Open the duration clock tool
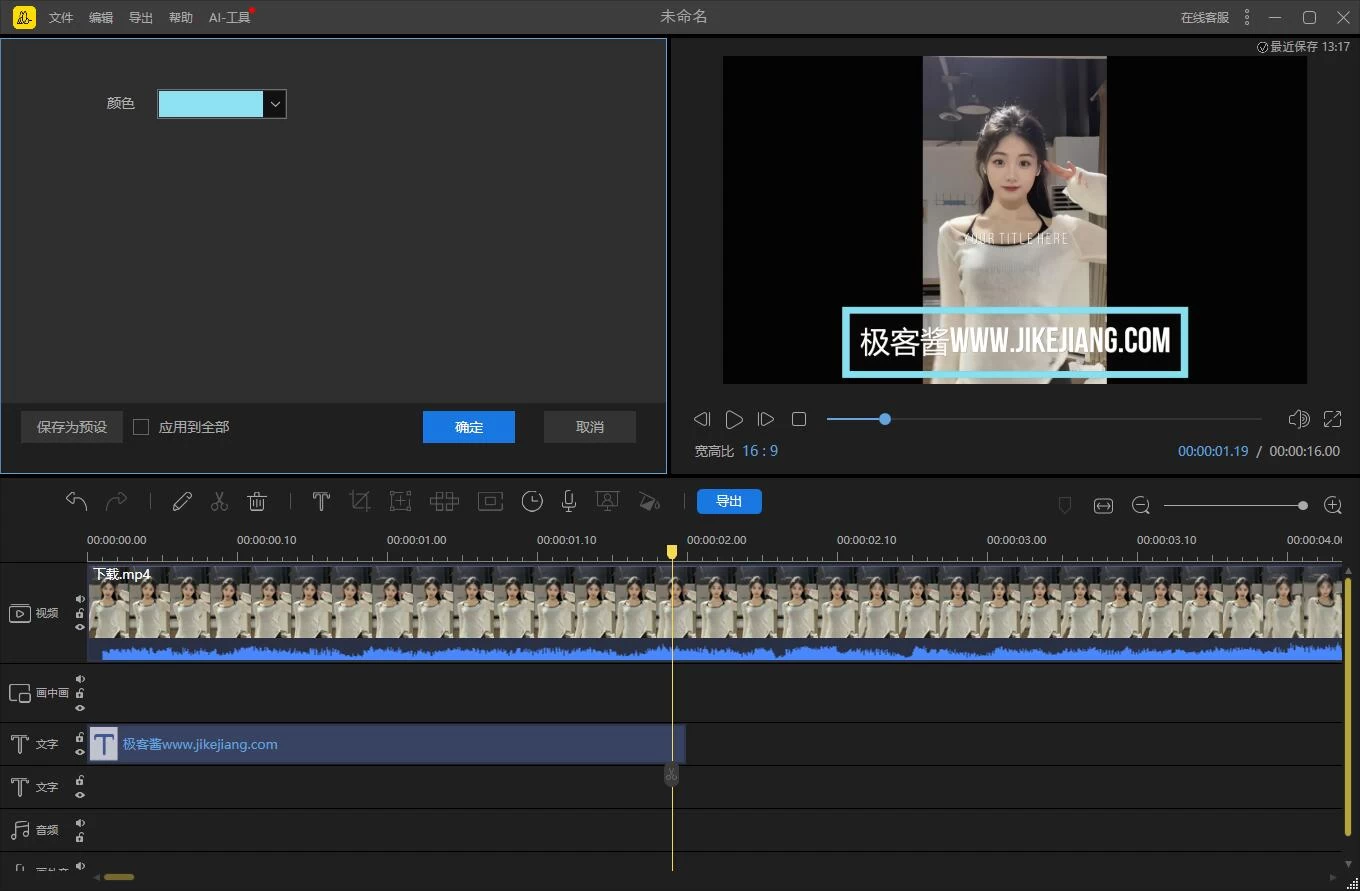This screenshot has height=891, width=1360. (532, 502)
